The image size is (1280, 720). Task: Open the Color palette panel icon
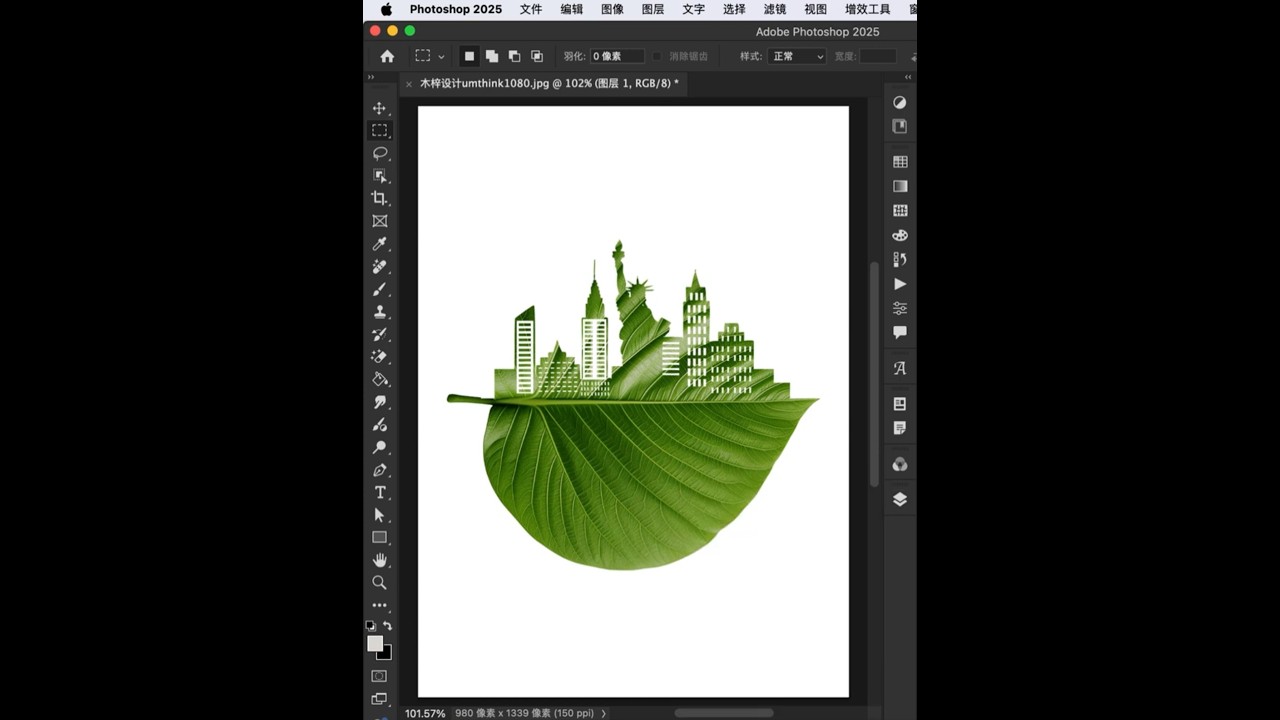[x=900, y=235]
